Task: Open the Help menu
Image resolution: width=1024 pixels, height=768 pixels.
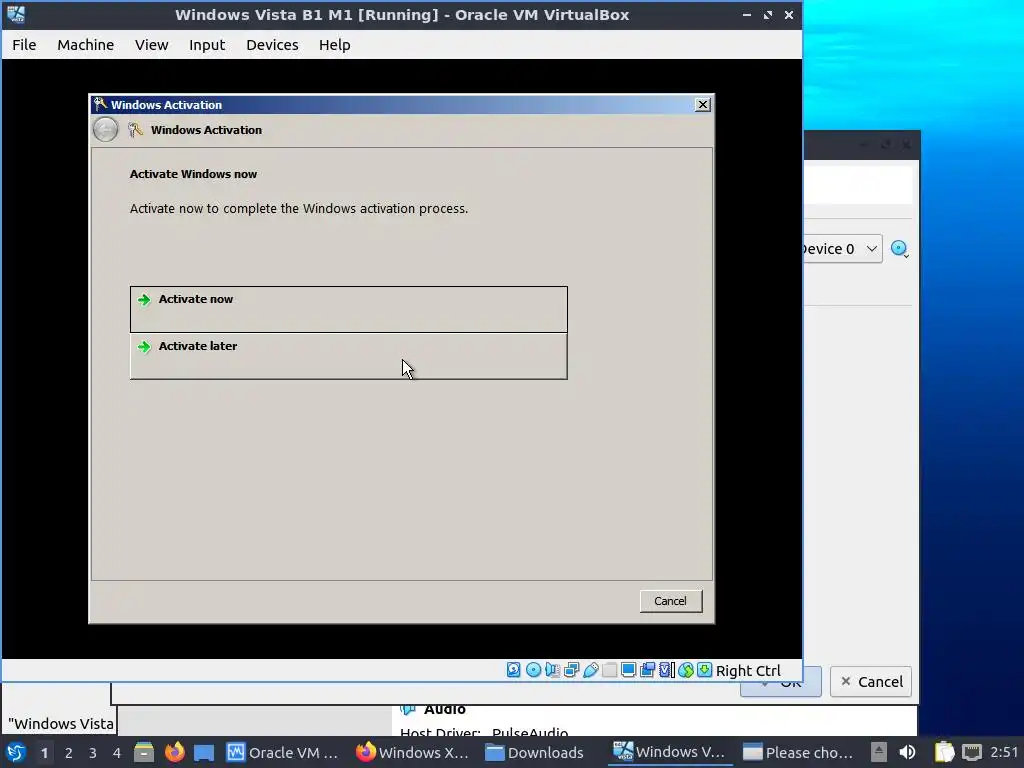Action: [334, 44]
